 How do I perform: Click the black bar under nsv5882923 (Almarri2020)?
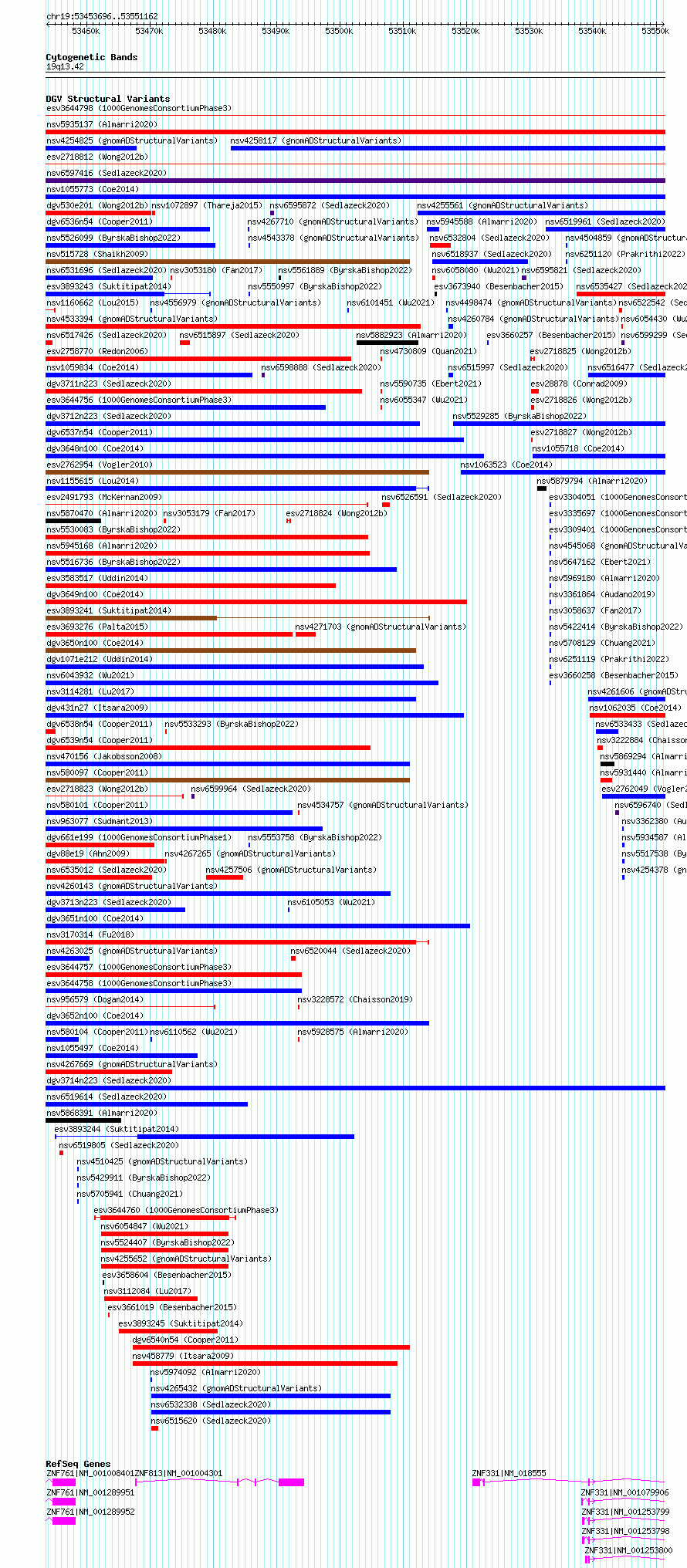tap(387, 343)
